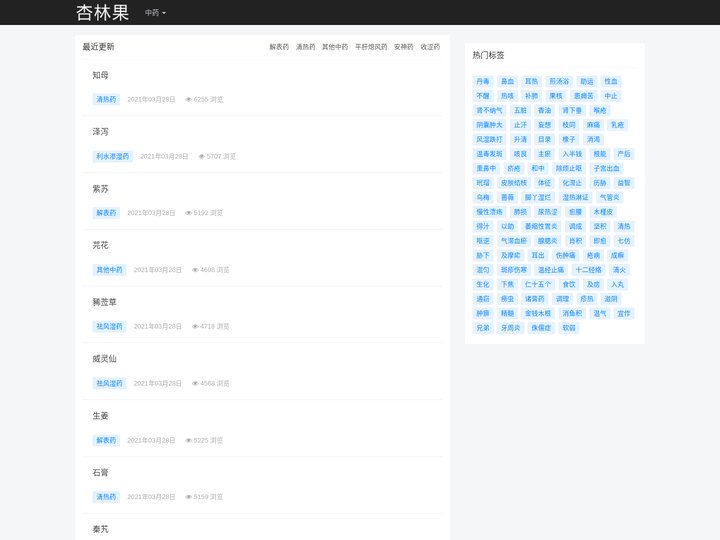Open the 知母 article
Image resolution: width=720 pixels, height=540 pixels.
click(101, 75)
